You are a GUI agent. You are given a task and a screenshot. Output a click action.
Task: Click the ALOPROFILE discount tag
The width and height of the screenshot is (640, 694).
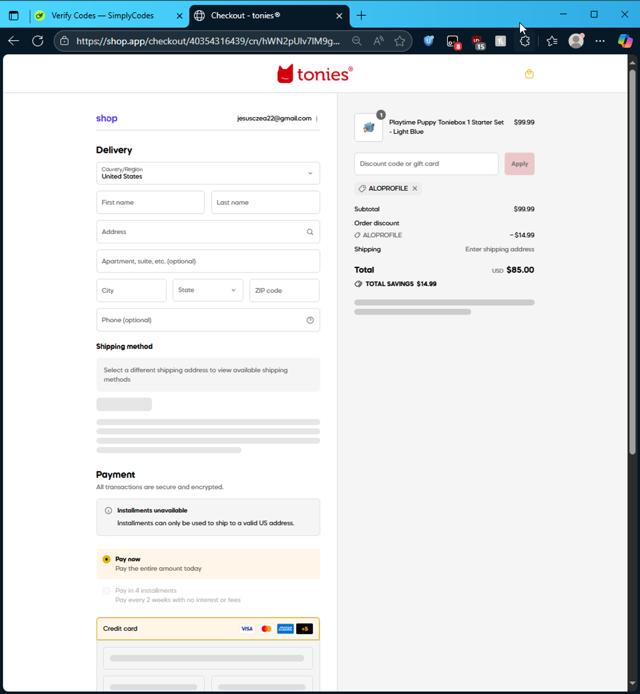pos(388,189)
